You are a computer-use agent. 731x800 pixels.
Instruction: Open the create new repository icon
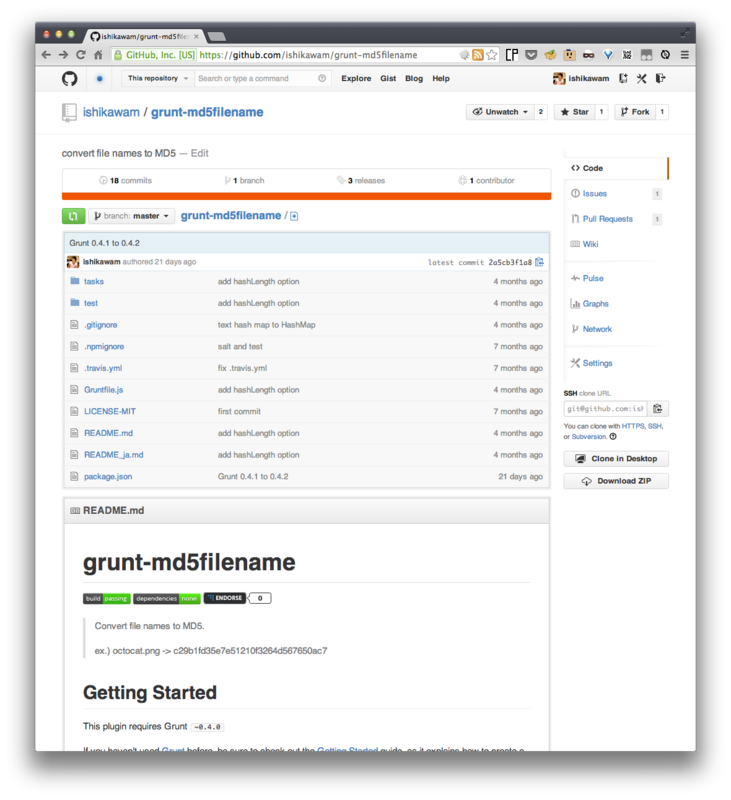tap(623, 79)
